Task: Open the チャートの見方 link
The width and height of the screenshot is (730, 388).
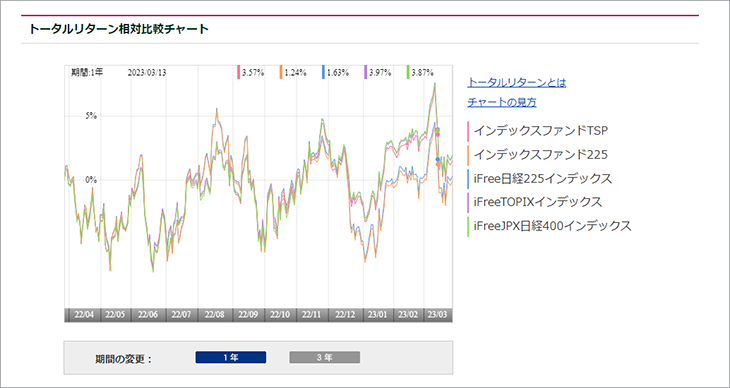Action: point(501,103)
